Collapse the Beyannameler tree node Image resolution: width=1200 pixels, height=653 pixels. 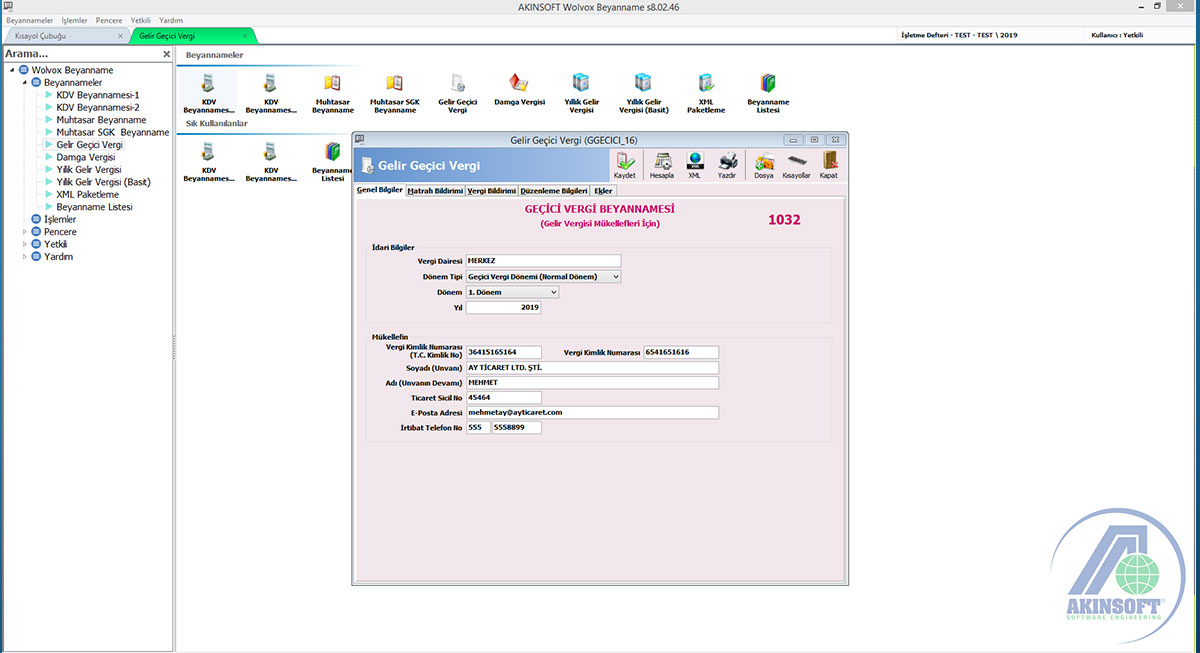[x=24, y=83]
